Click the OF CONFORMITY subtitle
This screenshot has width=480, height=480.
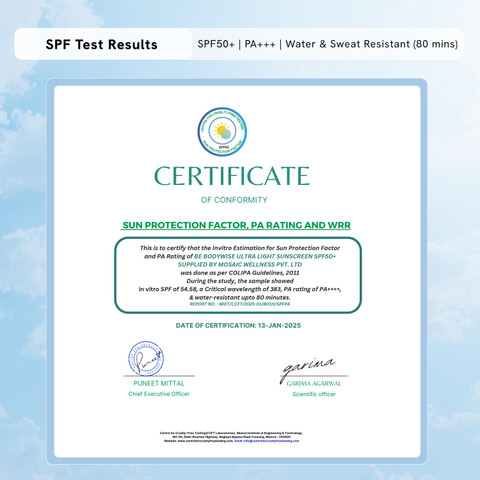(234, 200)
